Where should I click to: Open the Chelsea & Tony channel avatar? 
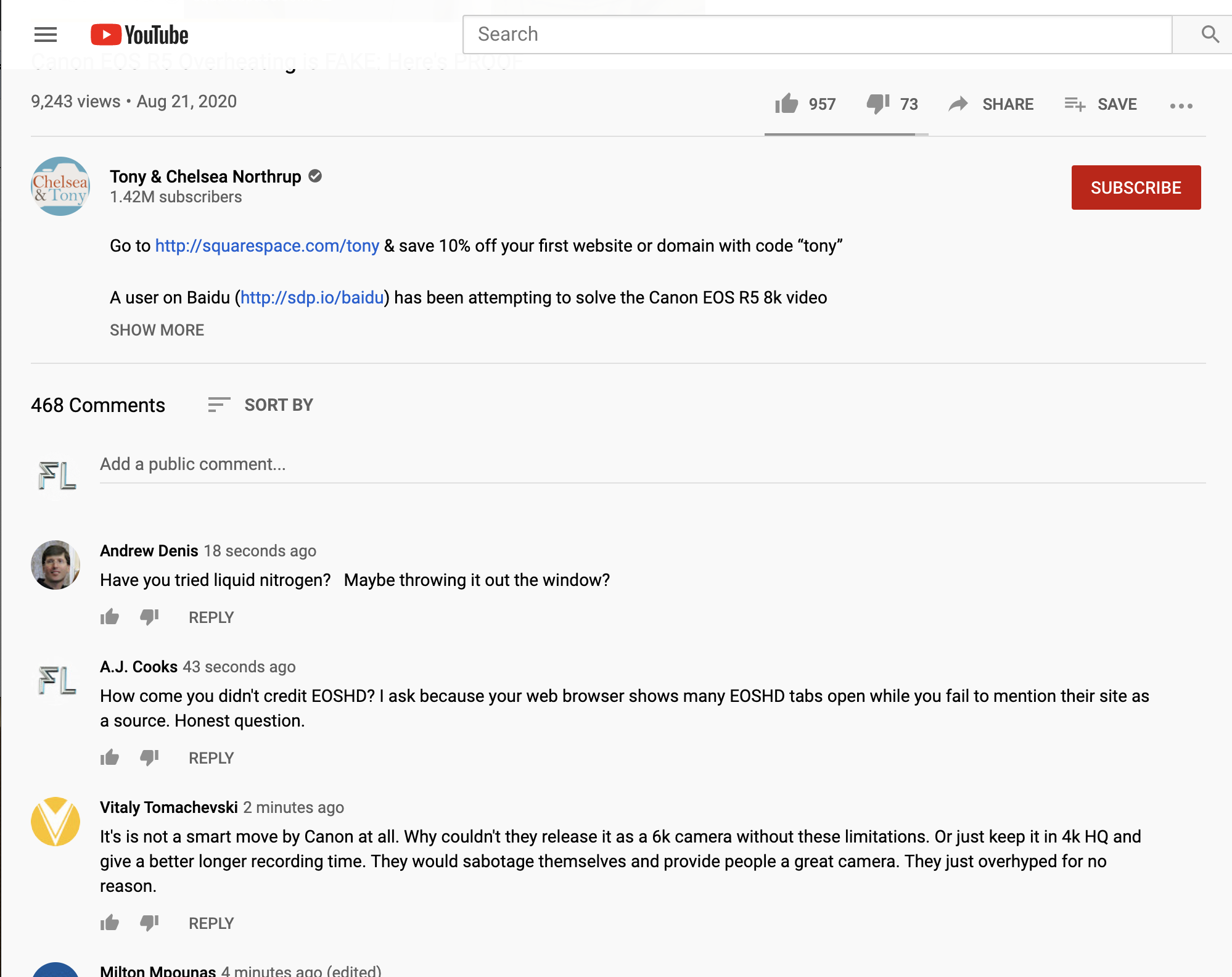tap(60, 186)
